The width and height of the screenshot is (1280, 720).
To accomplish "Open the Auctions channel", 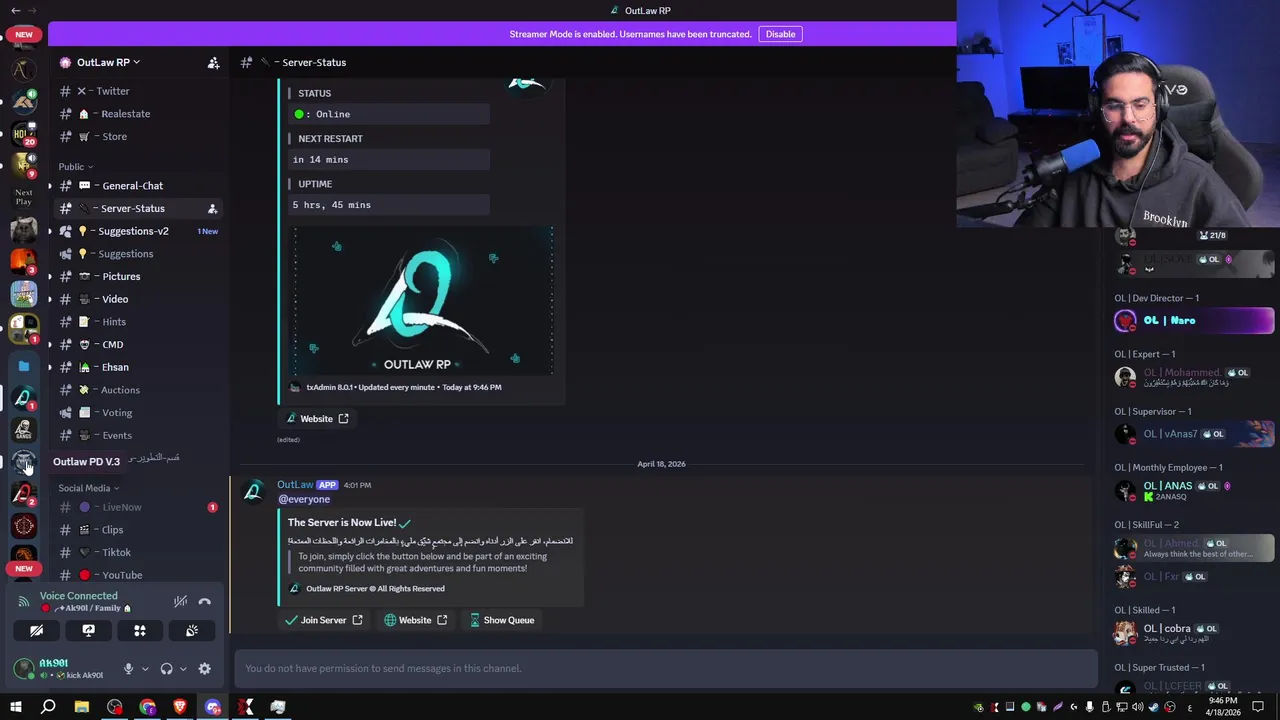I will click(x=138, y=390).
